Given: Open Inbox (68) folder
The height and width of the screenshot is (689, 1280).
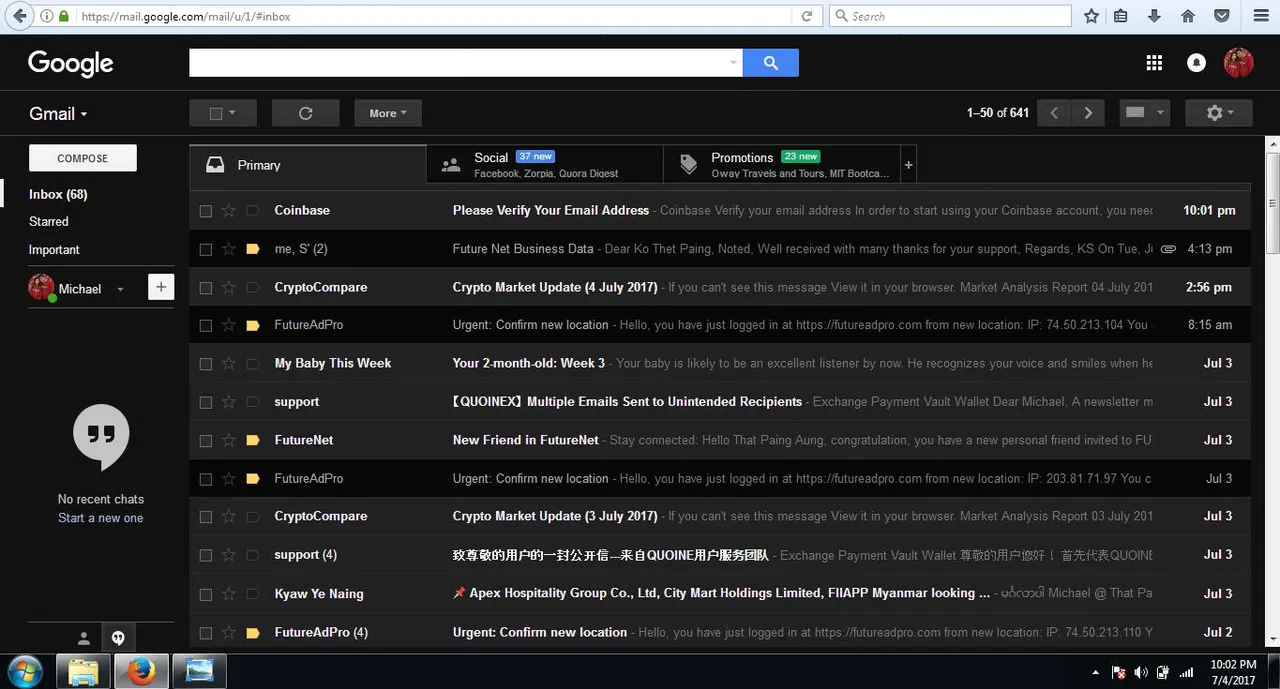Looking at the screenshot, I should pos(58,194).
